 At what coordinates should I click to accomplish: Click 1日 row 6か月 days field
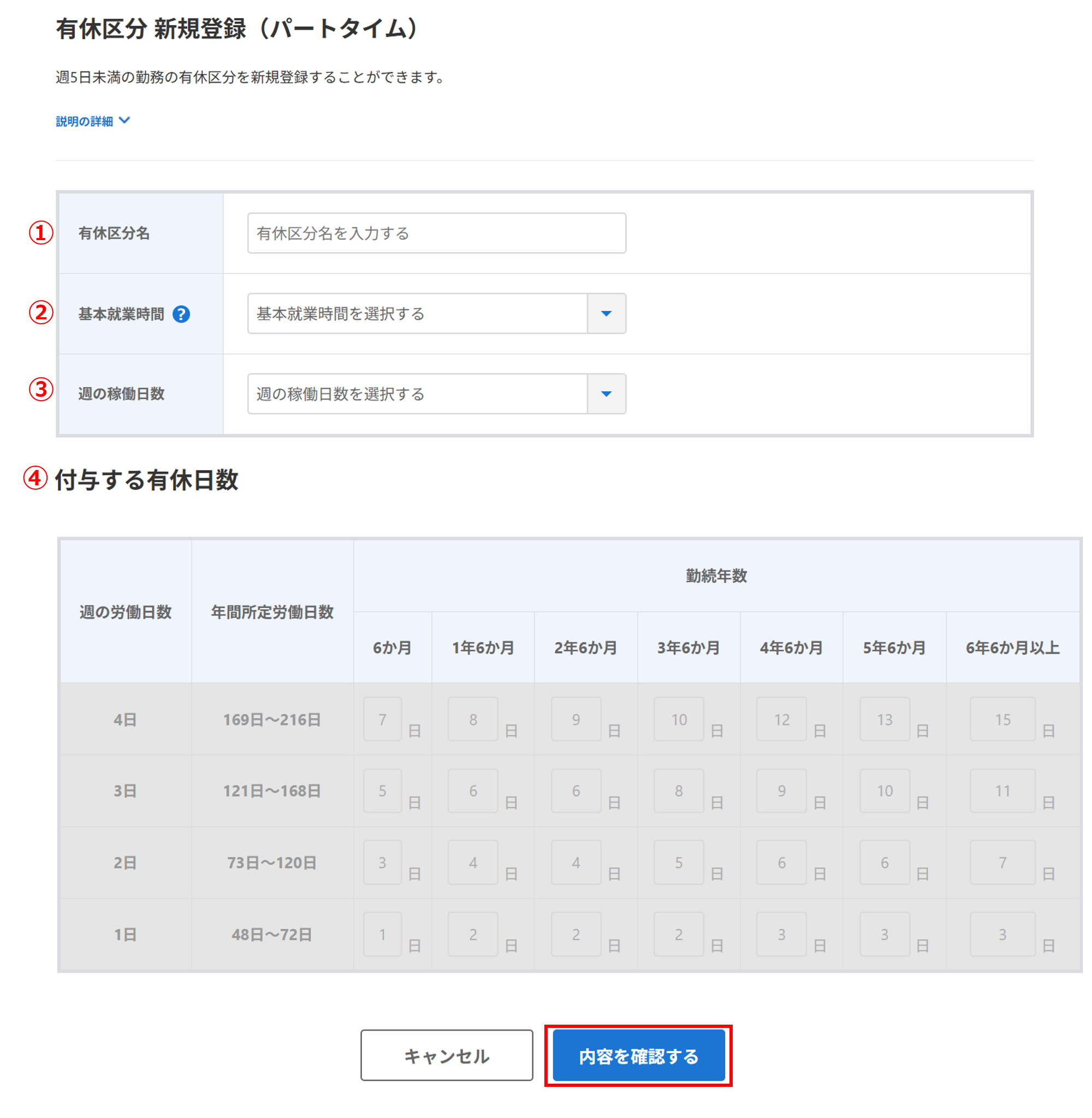click(382, 934)
